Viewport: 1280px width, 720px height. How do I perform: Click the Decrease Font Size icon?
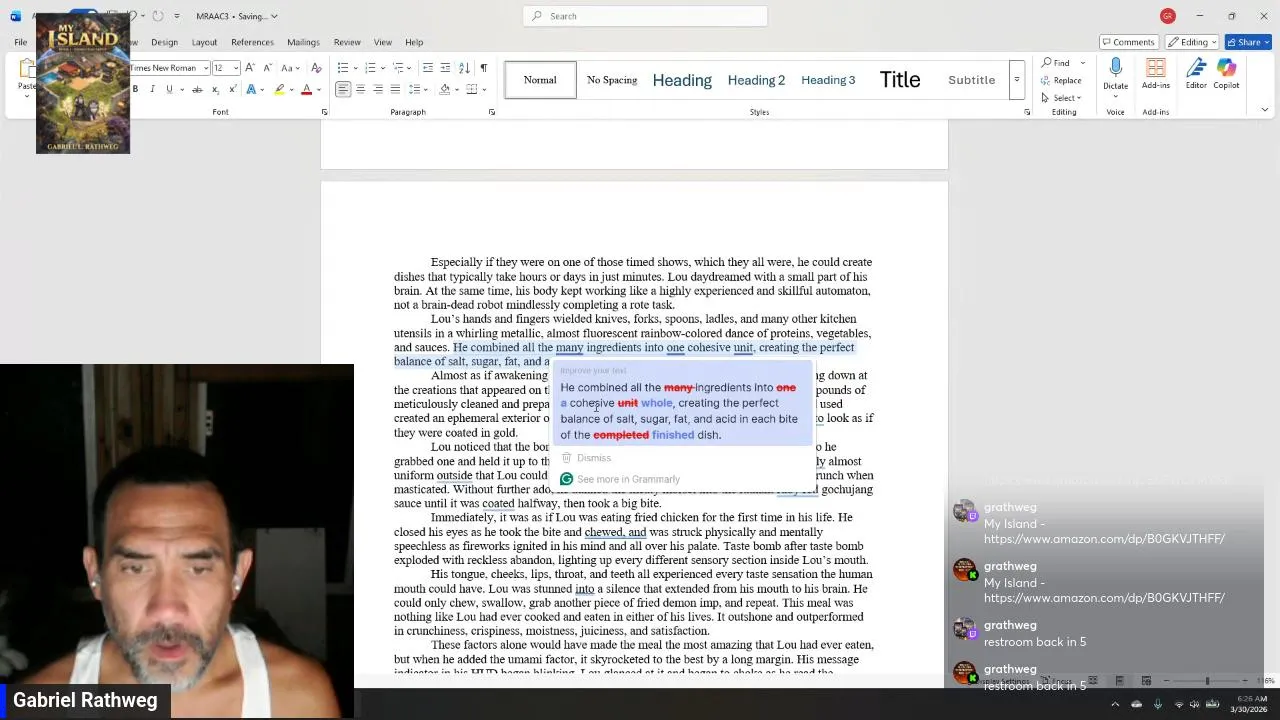(266, 68)
